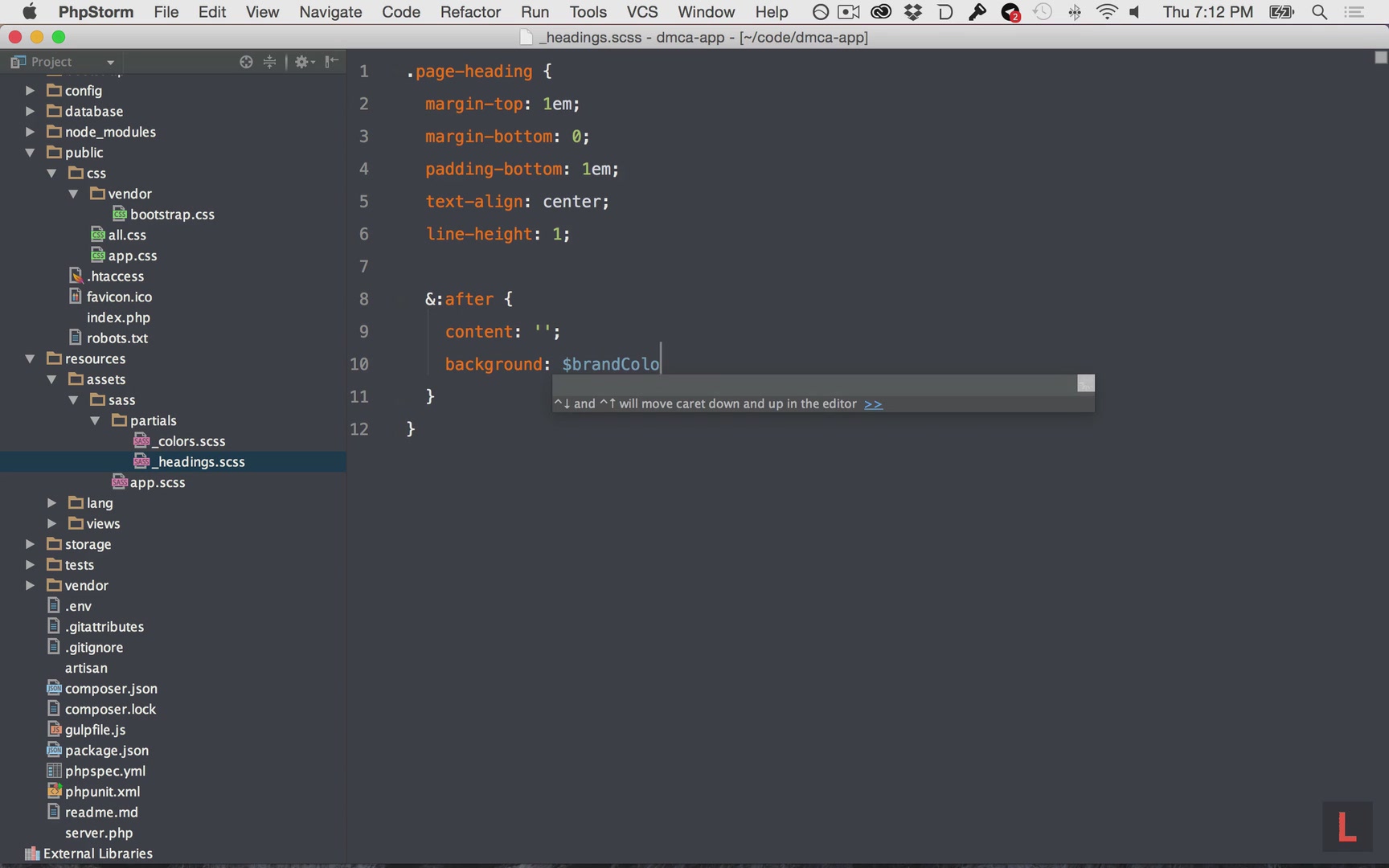Viewport: 1389px width, 868px height.
Task: Collapse the css folder
Action: click(x=51, y=173)
